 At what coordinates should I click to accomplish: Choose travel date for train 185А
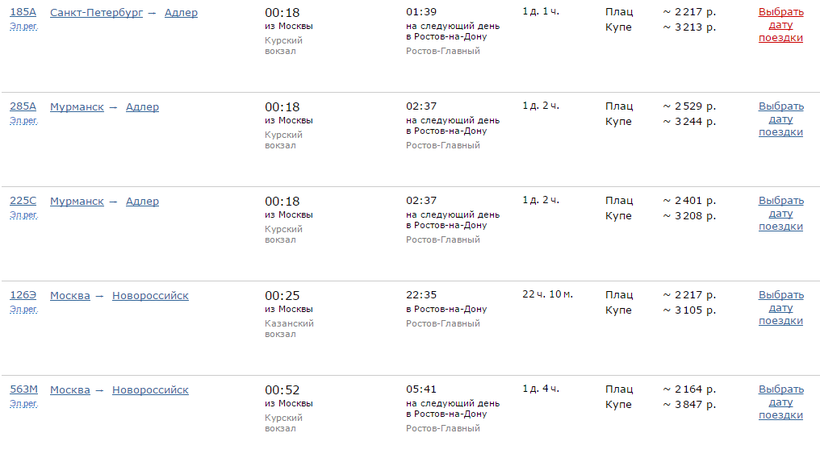(780, 25)
